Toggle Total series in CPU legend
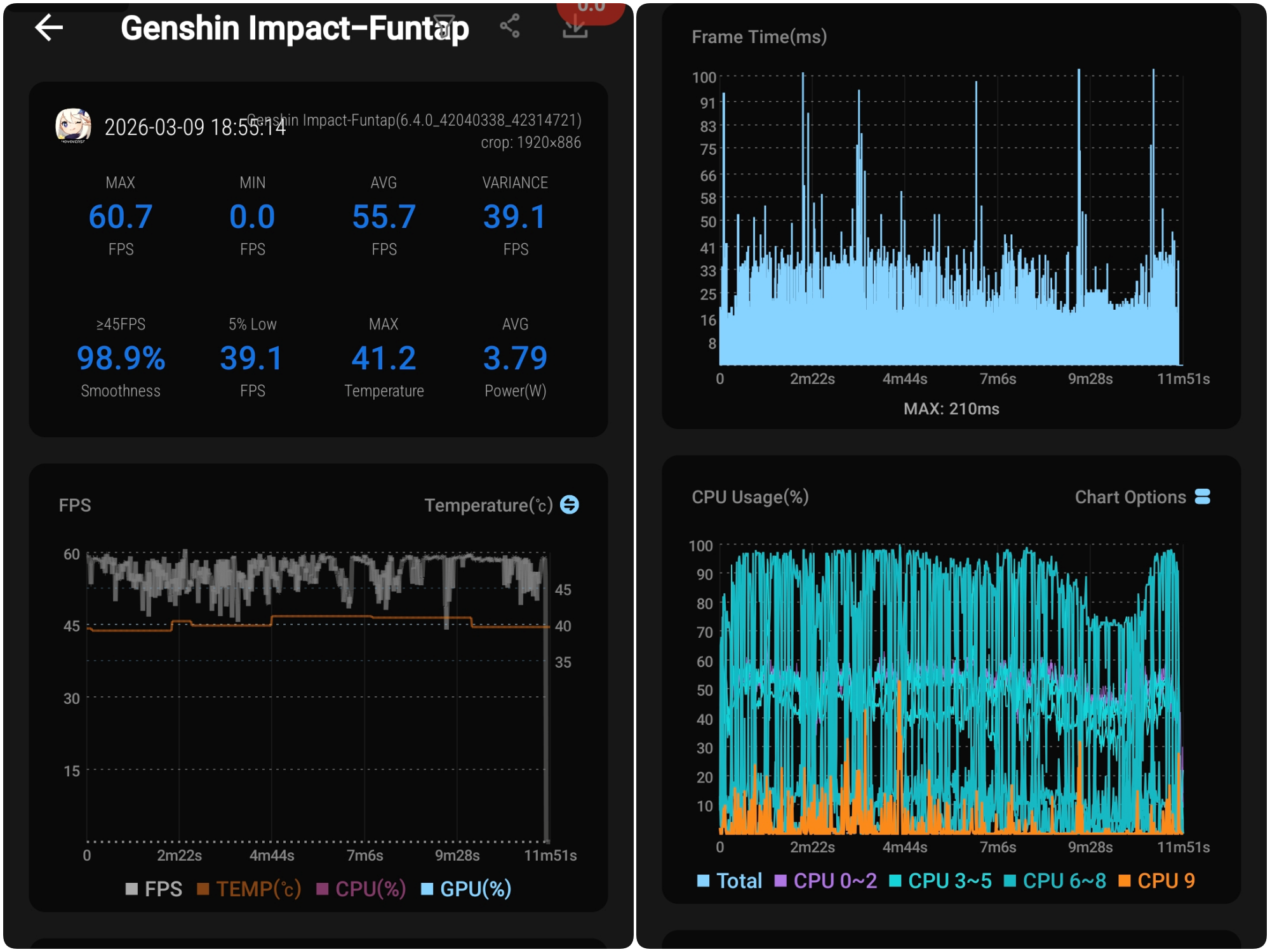The width and height of the screenshot is (1270, 952). click(x=730, y=881)
